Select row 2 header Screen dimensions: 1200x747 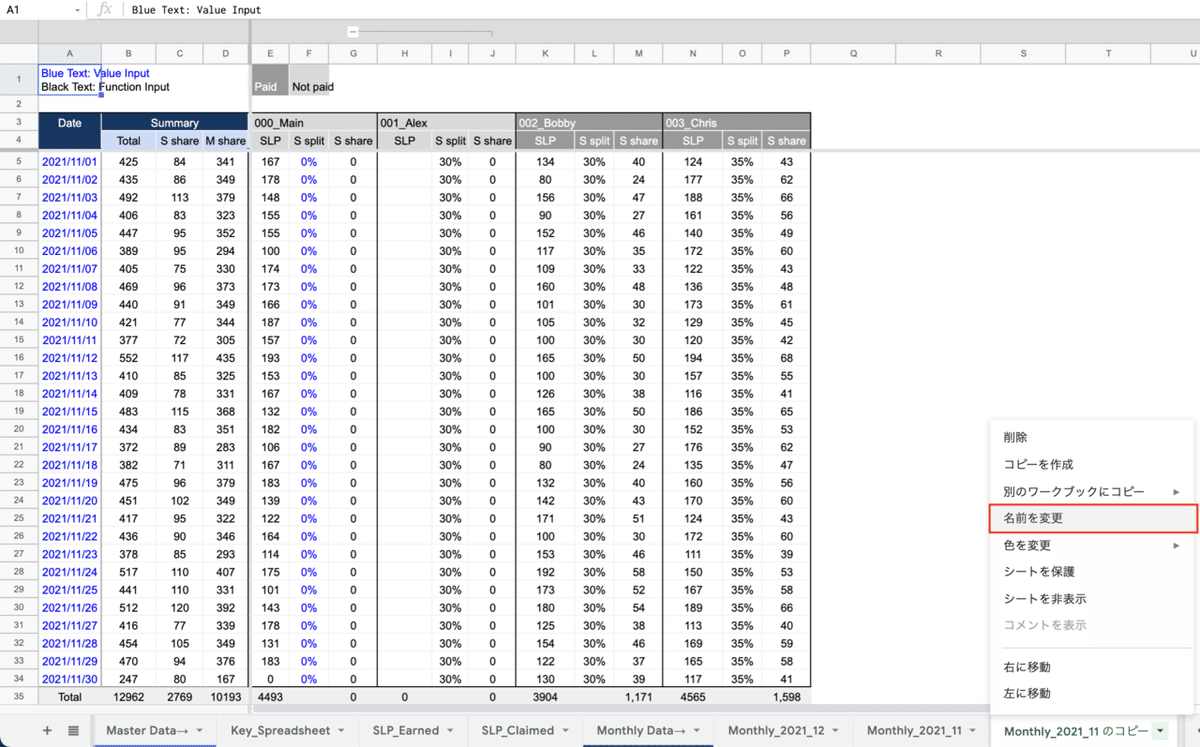click(x=19, y=104)
